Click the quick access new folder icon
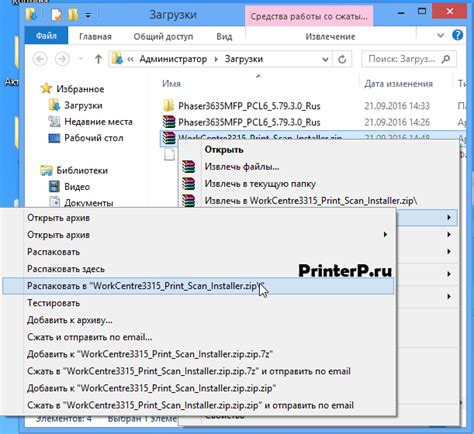 (x=73, y=15)
